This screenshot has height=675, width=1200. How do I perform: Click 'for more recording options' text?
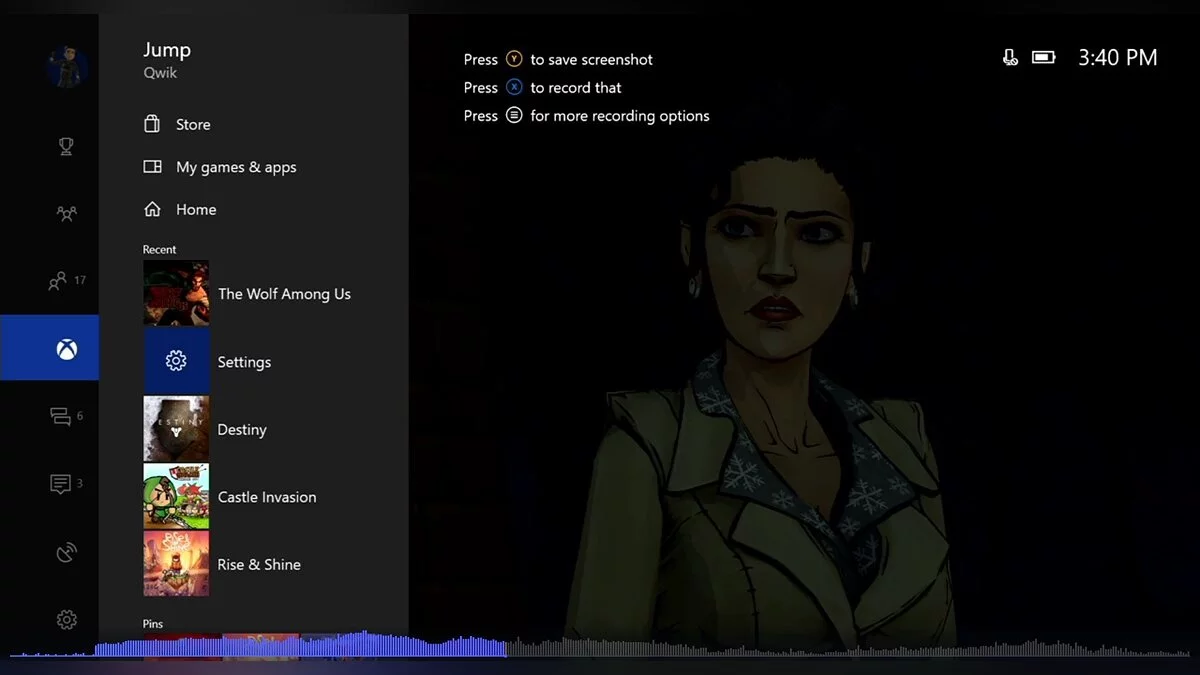[x=620, y=116]
